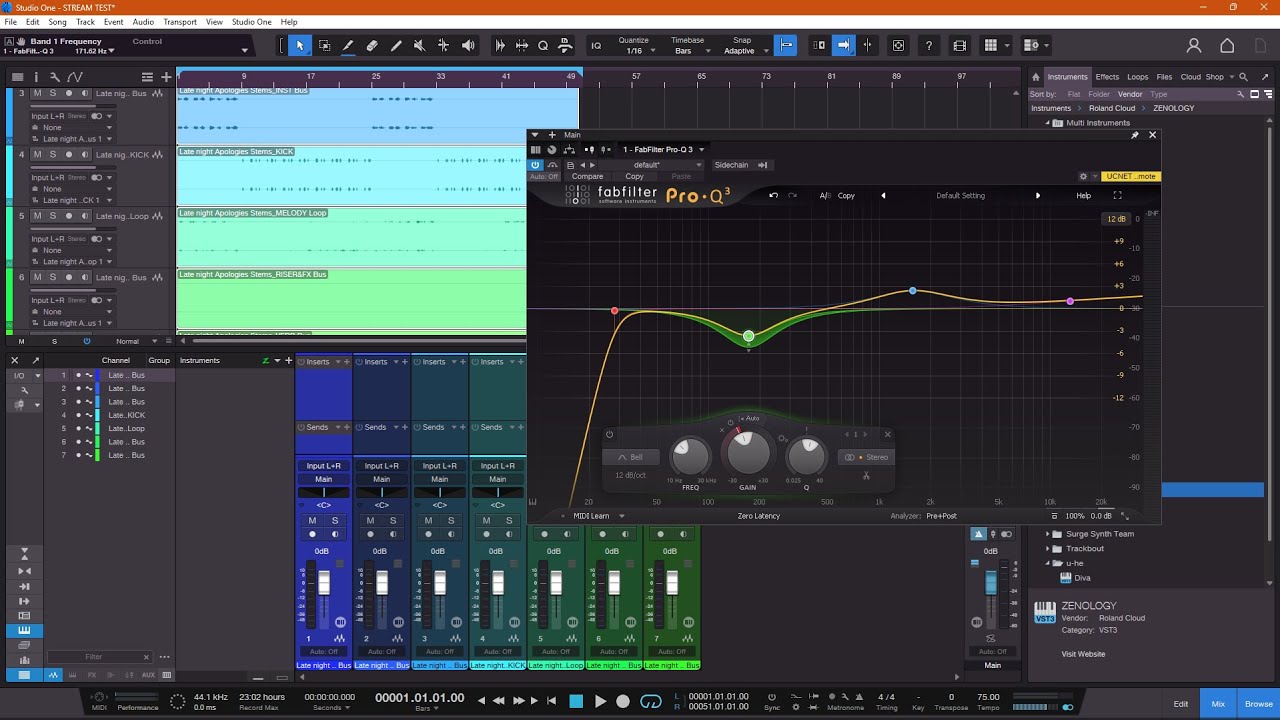Select the Listen speaker tool
Image resolution: width=1280 pixels, height=720 pixels.
(468, 45)
